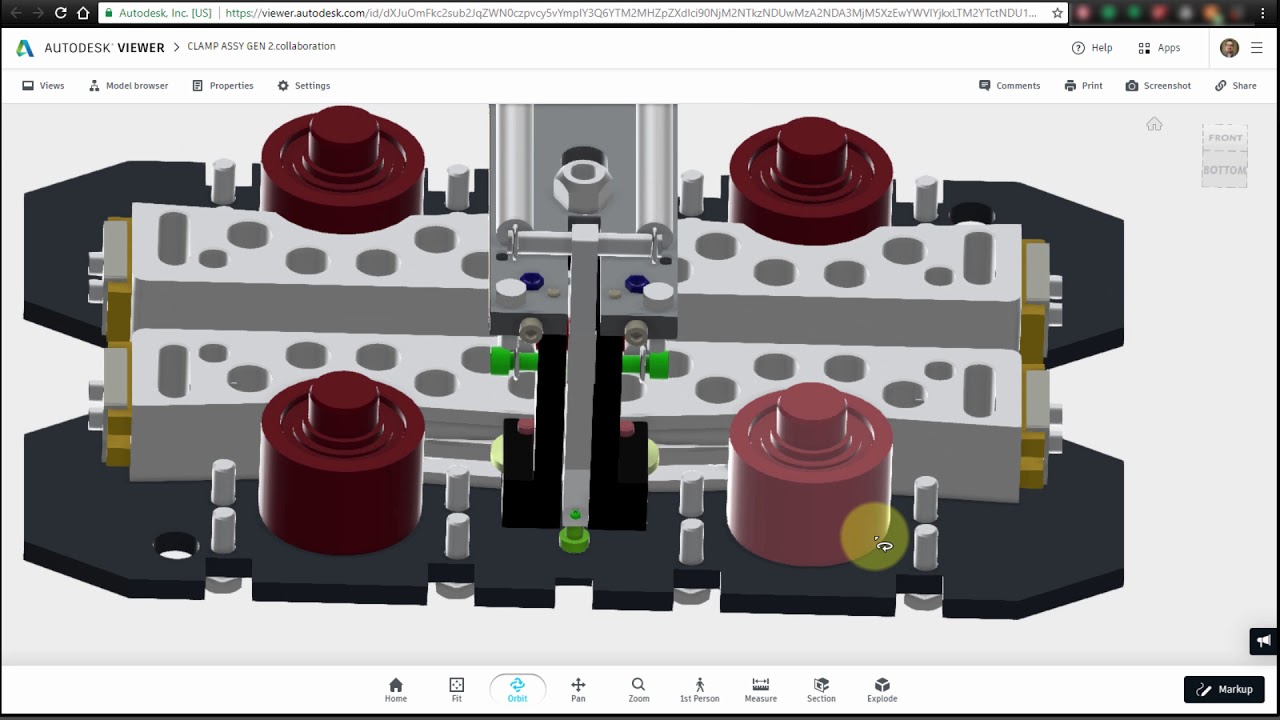Image resolution: width=1280 pixels, height=720 pixels.
Task: Go to the viewer Home view
Action: point(396,689)
